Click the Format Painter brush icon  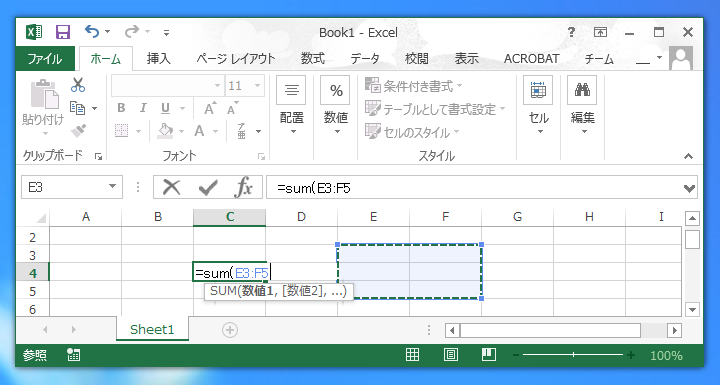click(x=79, y=131)
